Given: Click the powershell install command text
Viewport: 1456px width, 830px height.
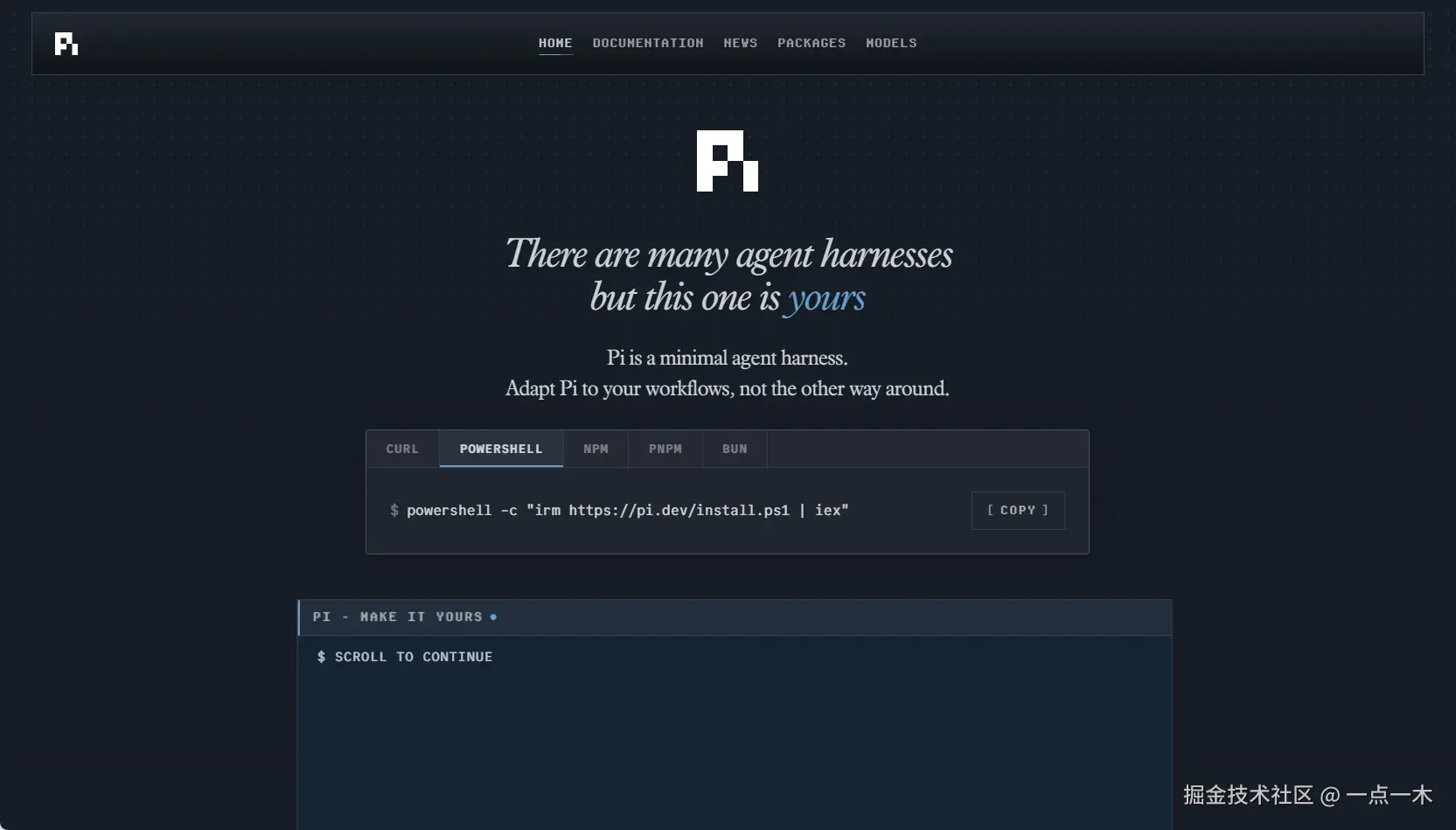Looking at the screenshot, I should coord(627,510).
